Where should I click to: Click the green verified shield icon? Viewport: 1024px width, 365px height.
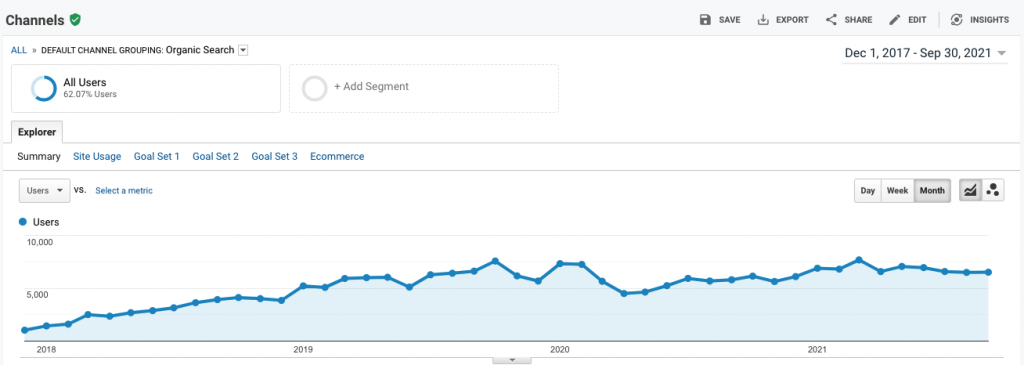(x=76, y=20)
